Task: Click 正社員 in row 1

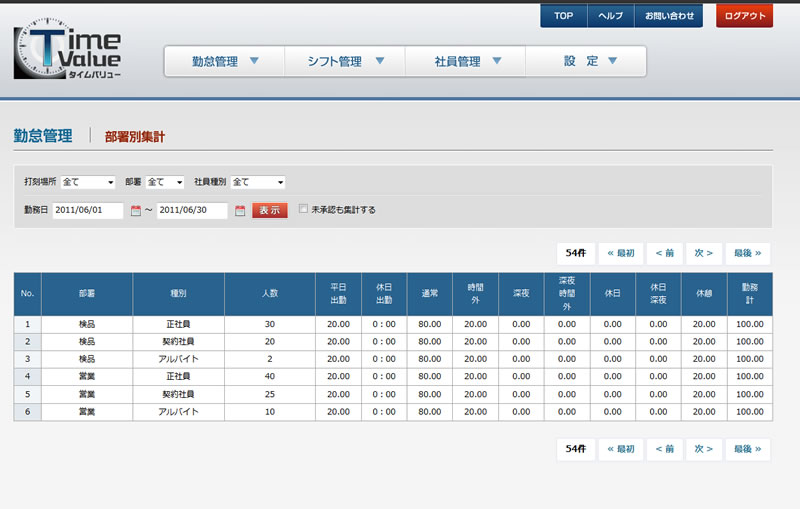Action: (178, 324)
